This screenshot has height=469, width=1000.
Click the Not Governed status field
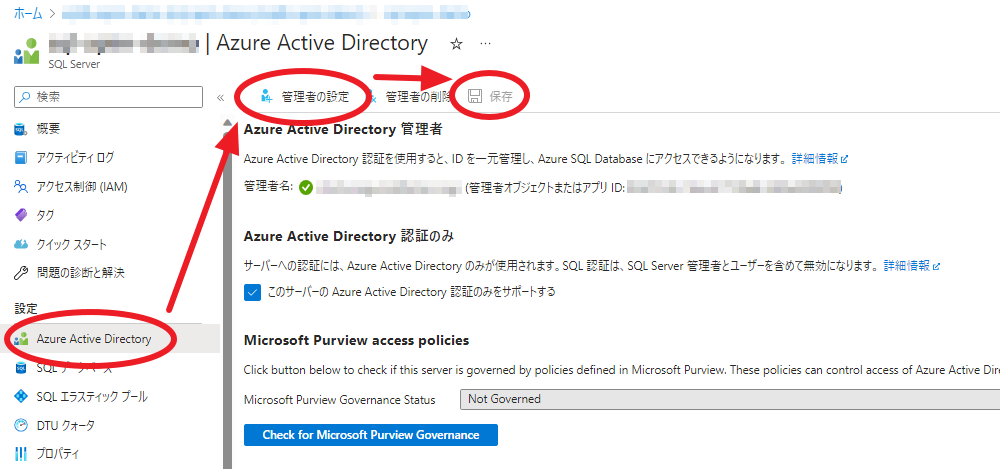(730, 399)
